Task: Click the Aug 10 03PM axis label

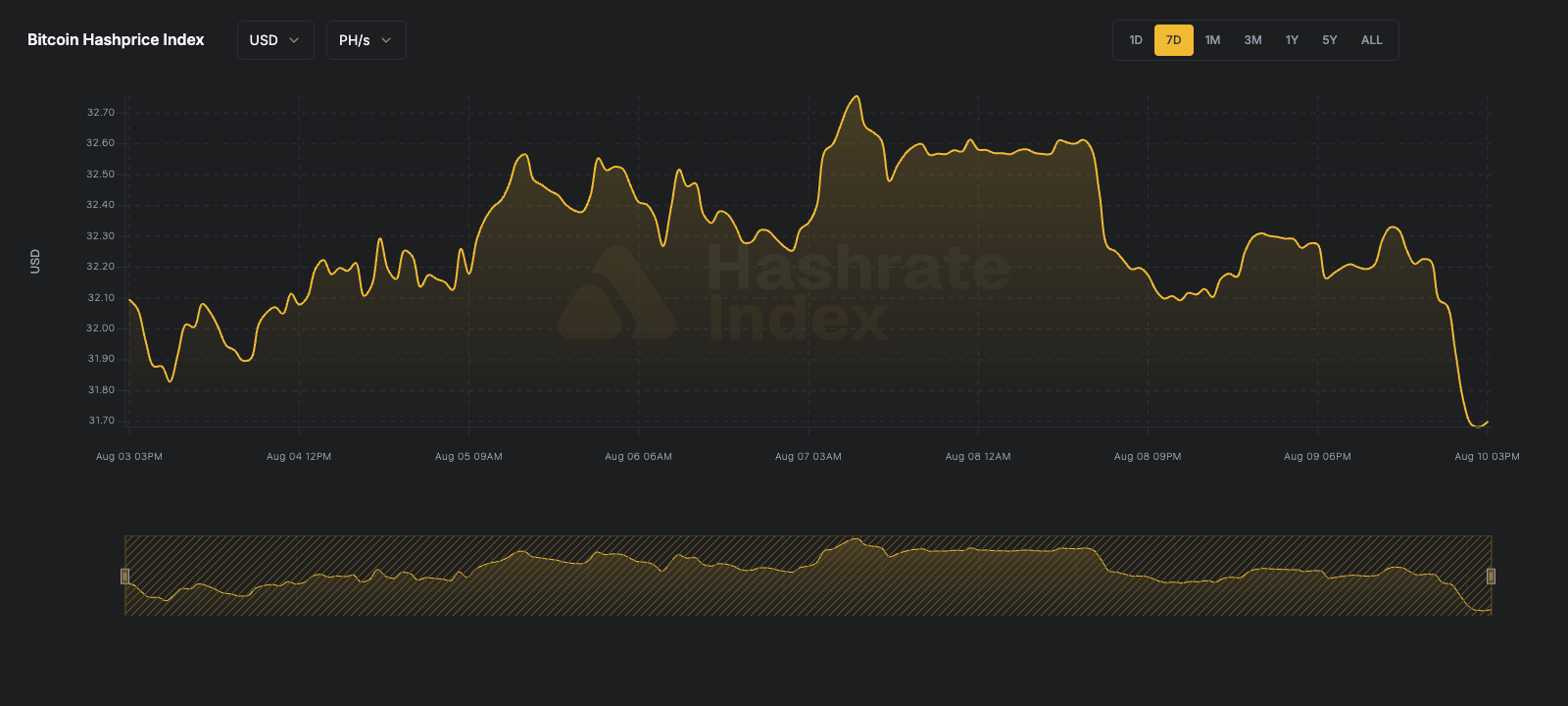Action: (1487, 457)
